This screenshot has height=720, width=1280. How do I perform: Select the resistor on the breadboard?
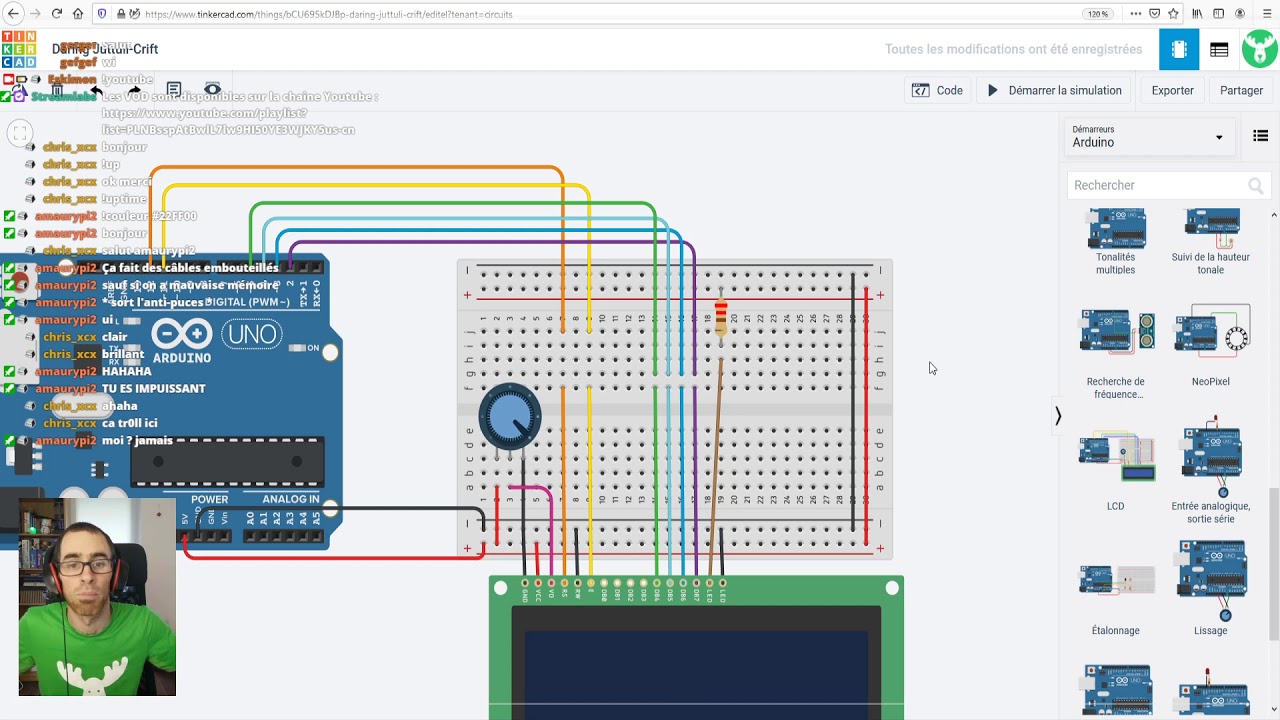point(721,317)
